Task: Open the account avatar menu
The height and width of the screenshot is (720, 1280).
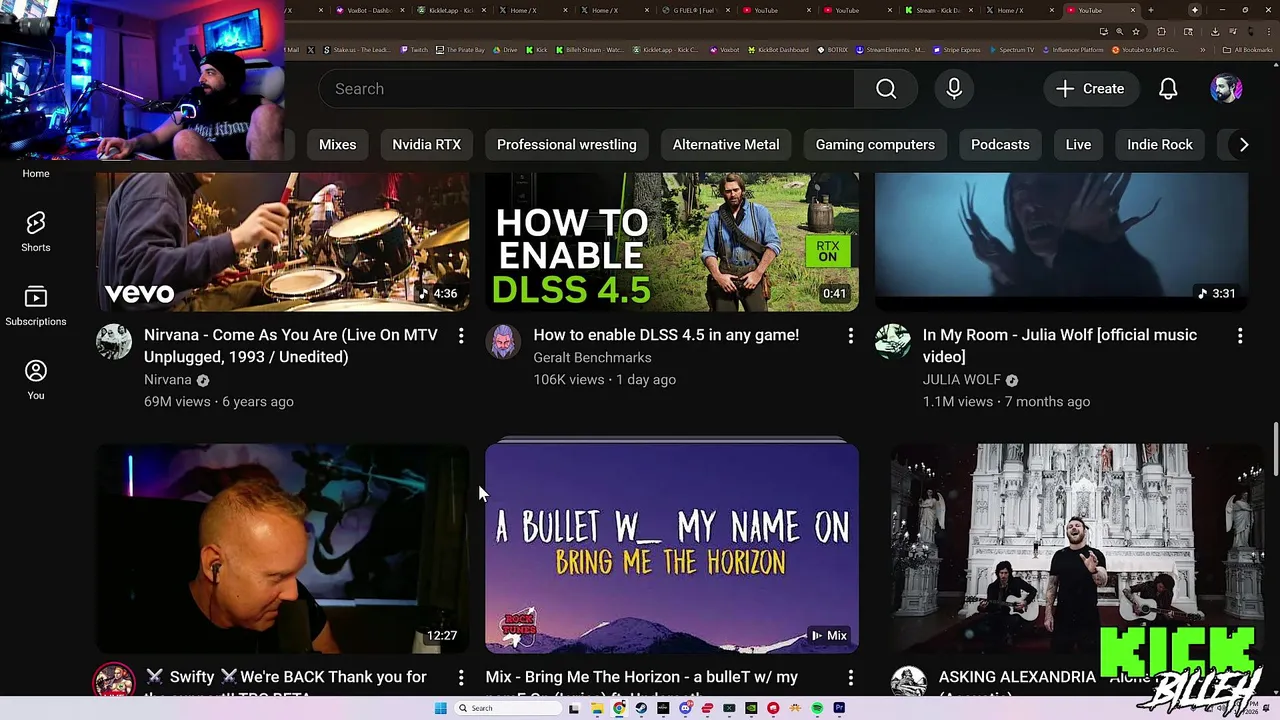Action: pyautogui.click(x=1226, y=89)
